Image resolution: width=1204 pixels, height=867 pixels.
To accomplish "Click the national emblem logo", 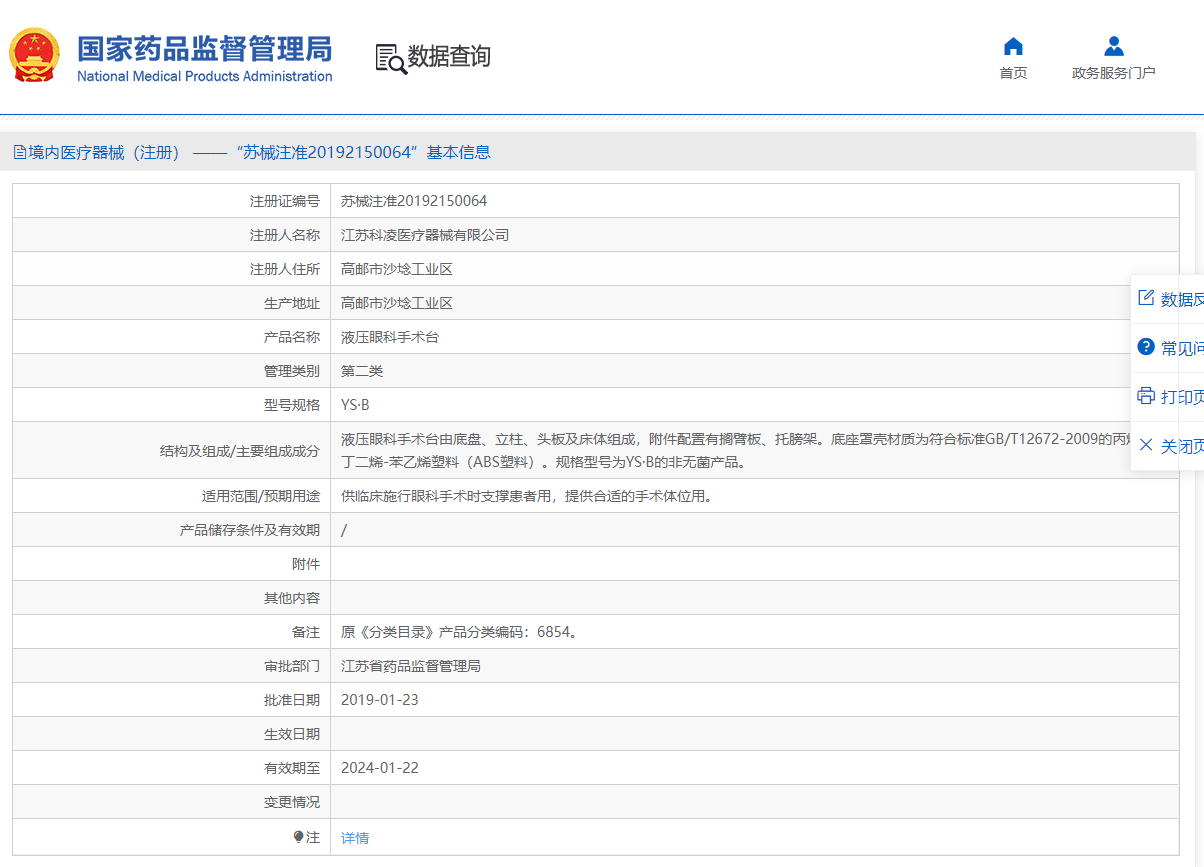I will click(x=35, y=56).
